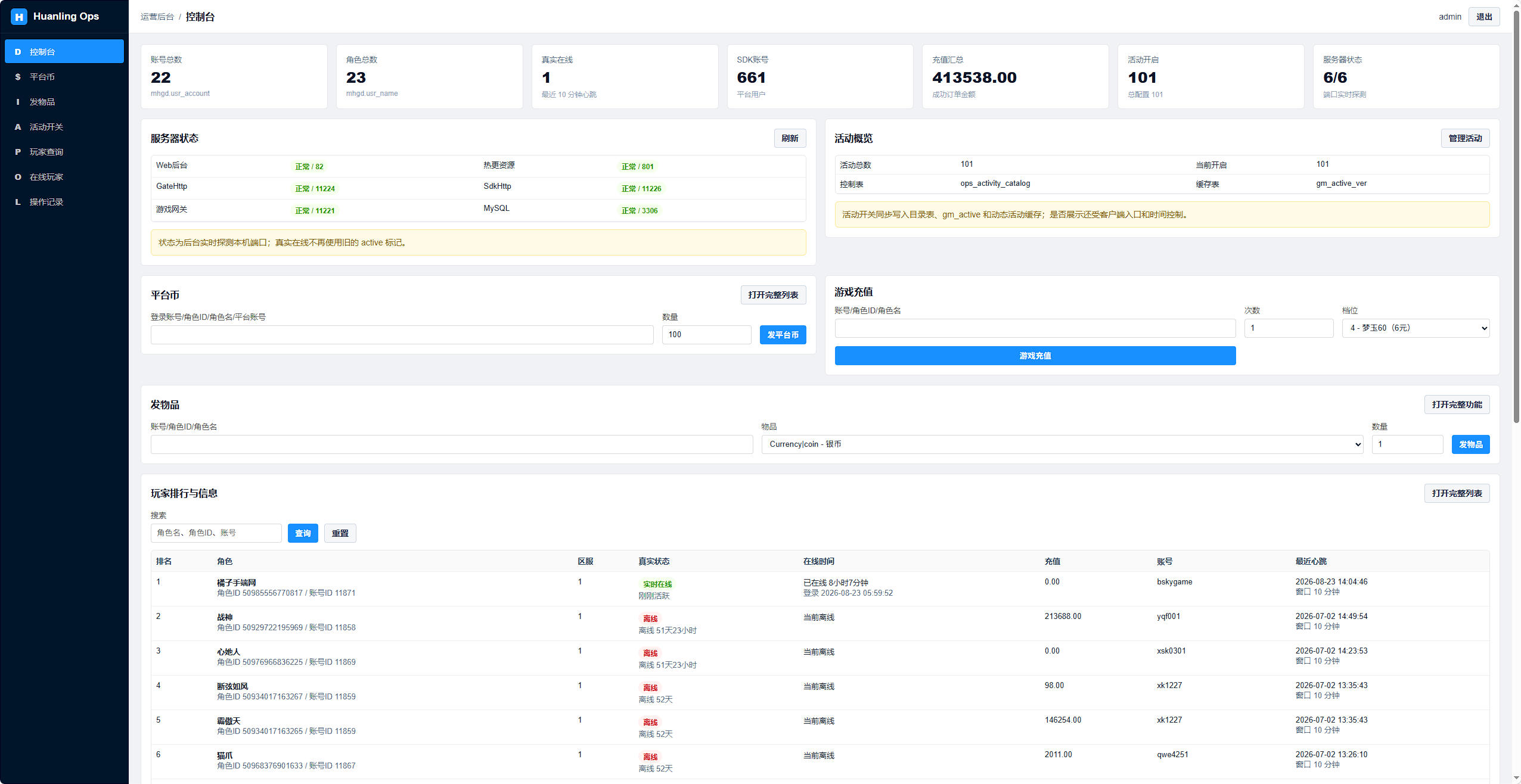The height and width of the screenshot is (784, 1521).
Task: Click the 发平台币 button
Action: [x=783, y=335]
